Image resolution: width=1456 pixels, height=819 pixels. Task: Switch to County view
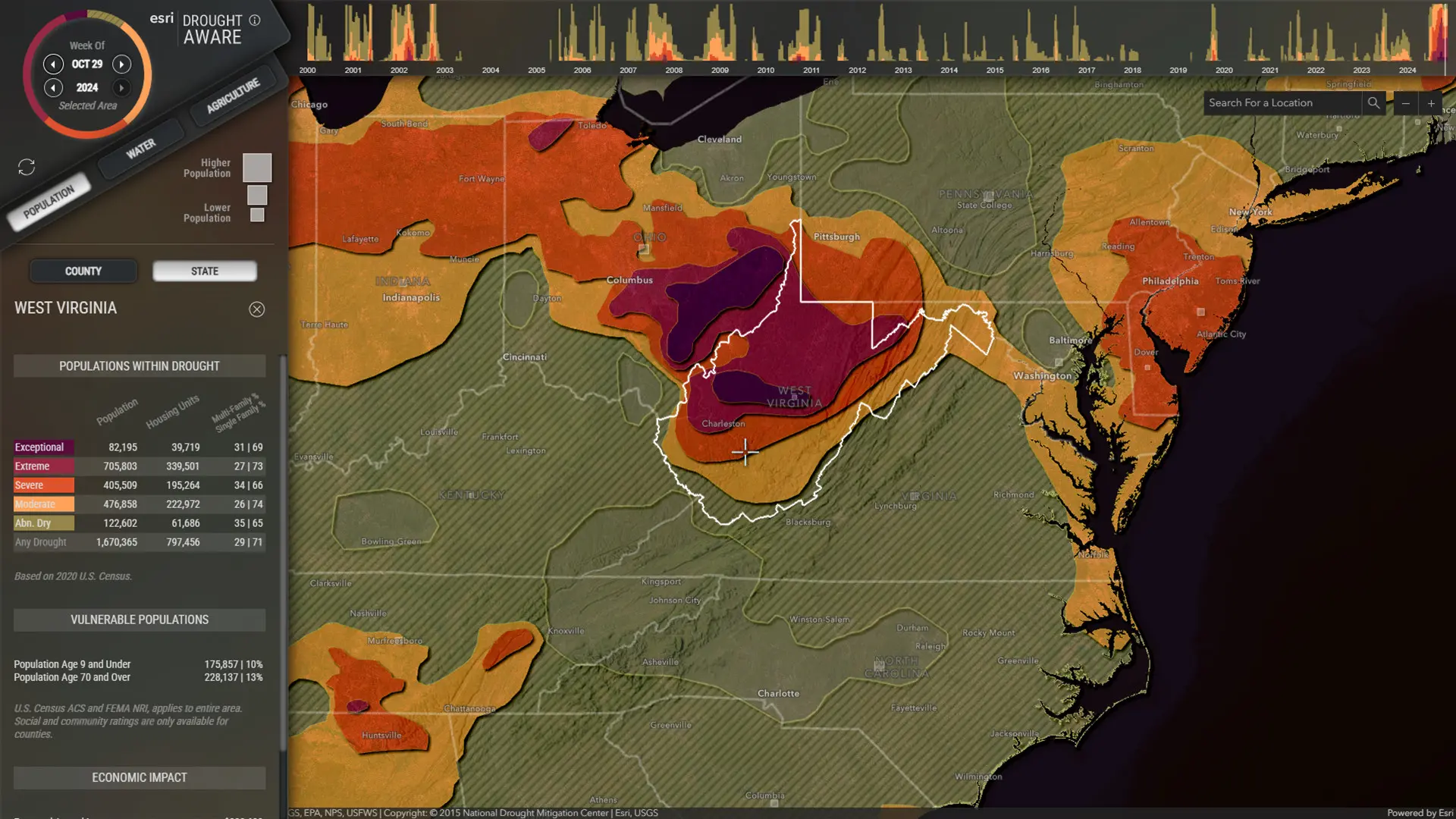[x=83, y=271]
